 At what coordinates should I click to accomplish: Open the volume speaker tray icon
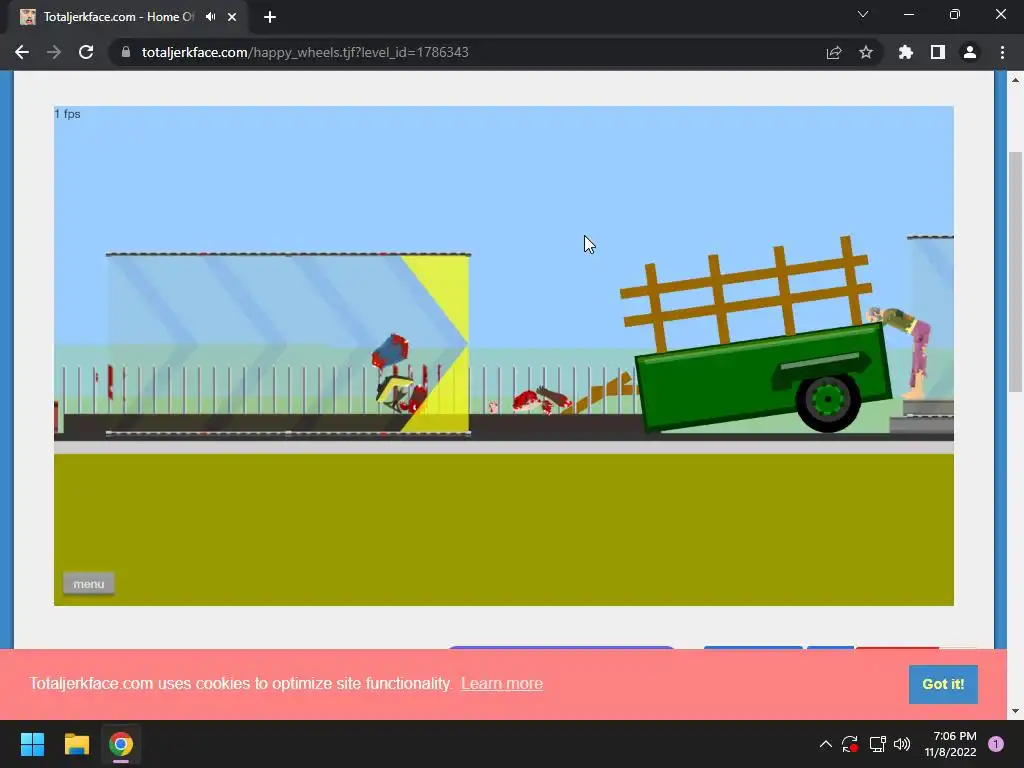pos(902,744)
